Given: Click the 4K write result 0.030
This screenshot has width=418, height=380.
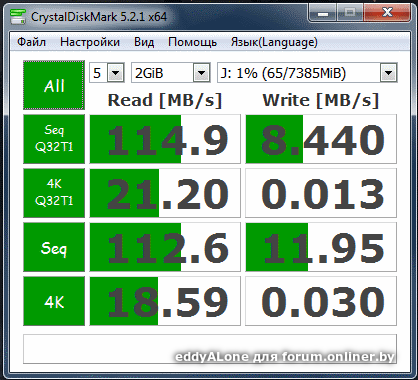Looking at the screenshot, I should coord(321,301).
